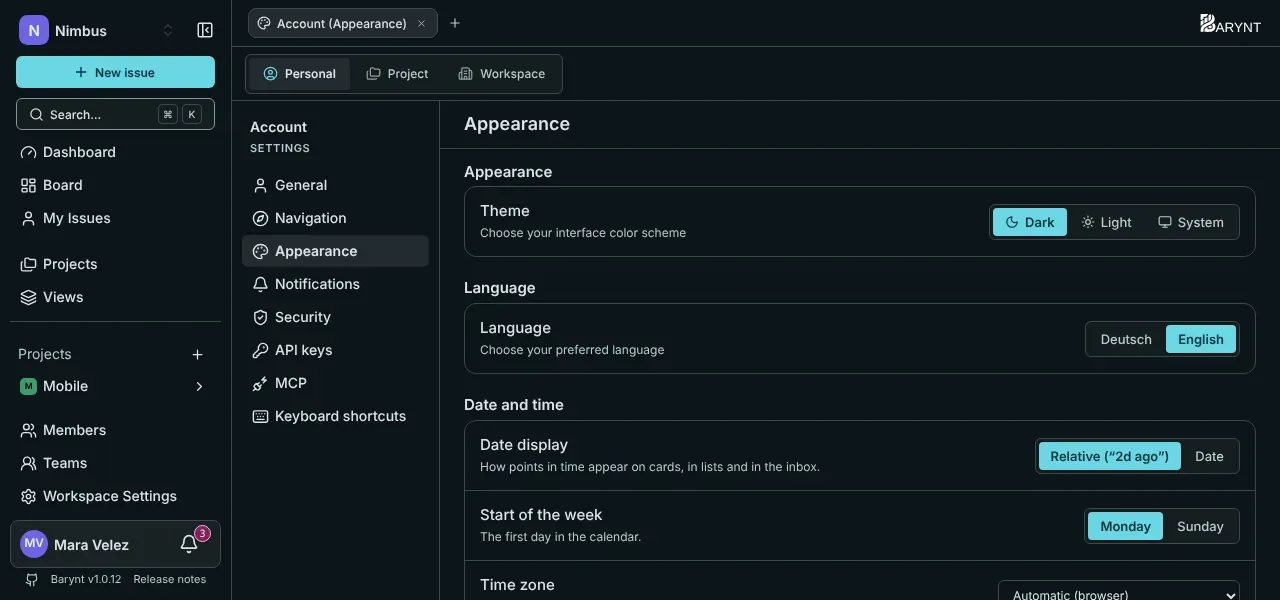Collapse the left sidebar panel icon
Screen dimensions: 1280x600
(205, 30)
